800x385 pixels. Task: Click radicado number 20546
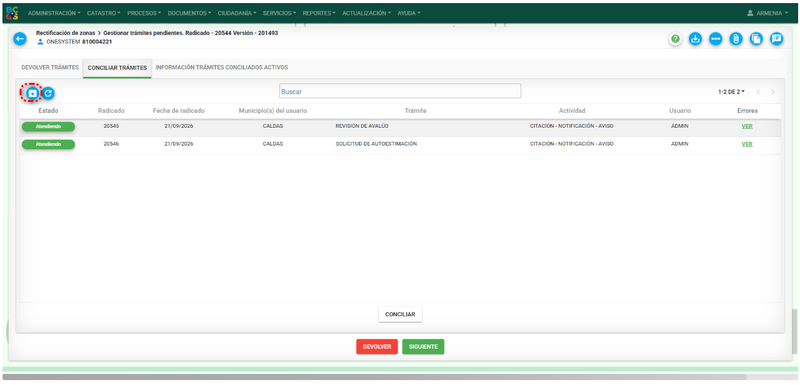pyautogui.click(x=111, y=144)
